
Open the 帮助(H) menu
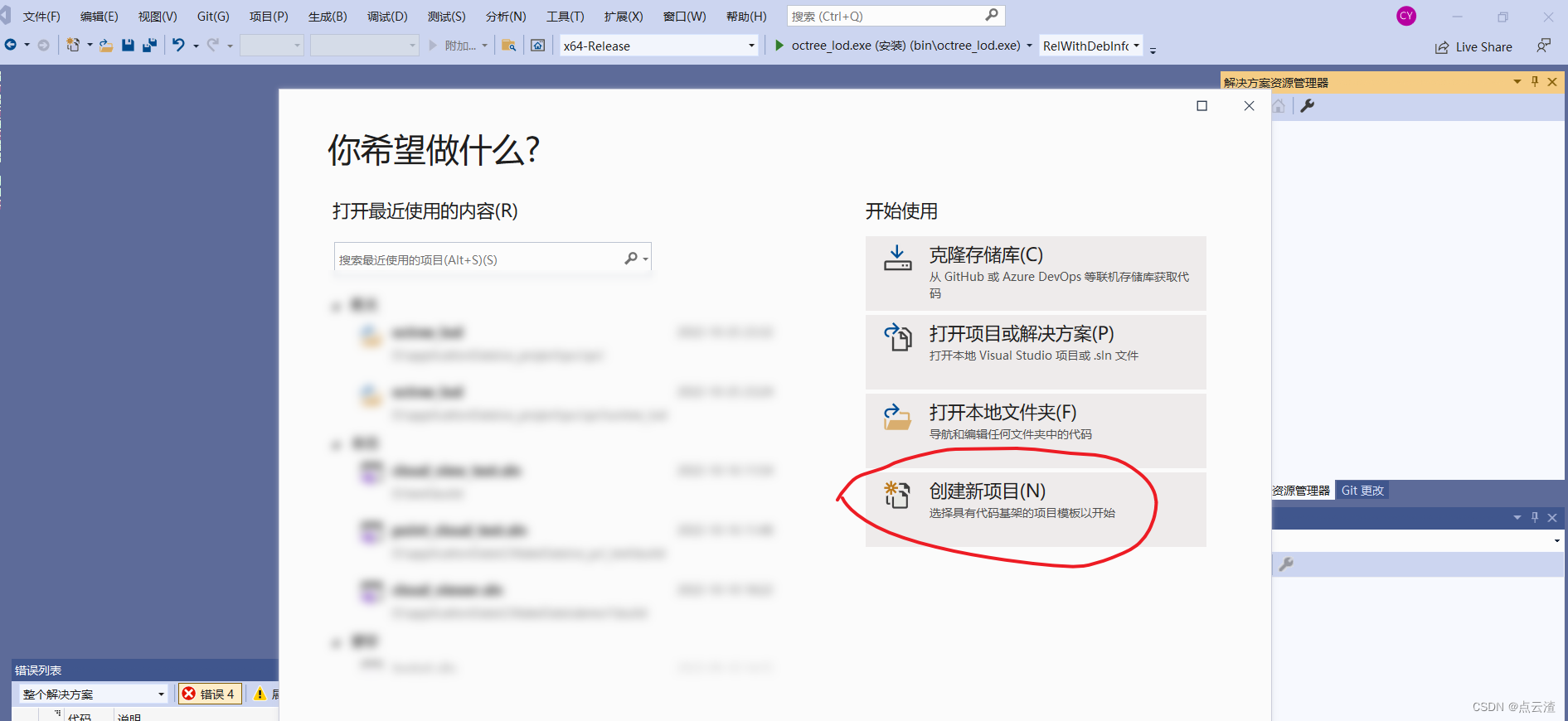click(x=746, y=17)
